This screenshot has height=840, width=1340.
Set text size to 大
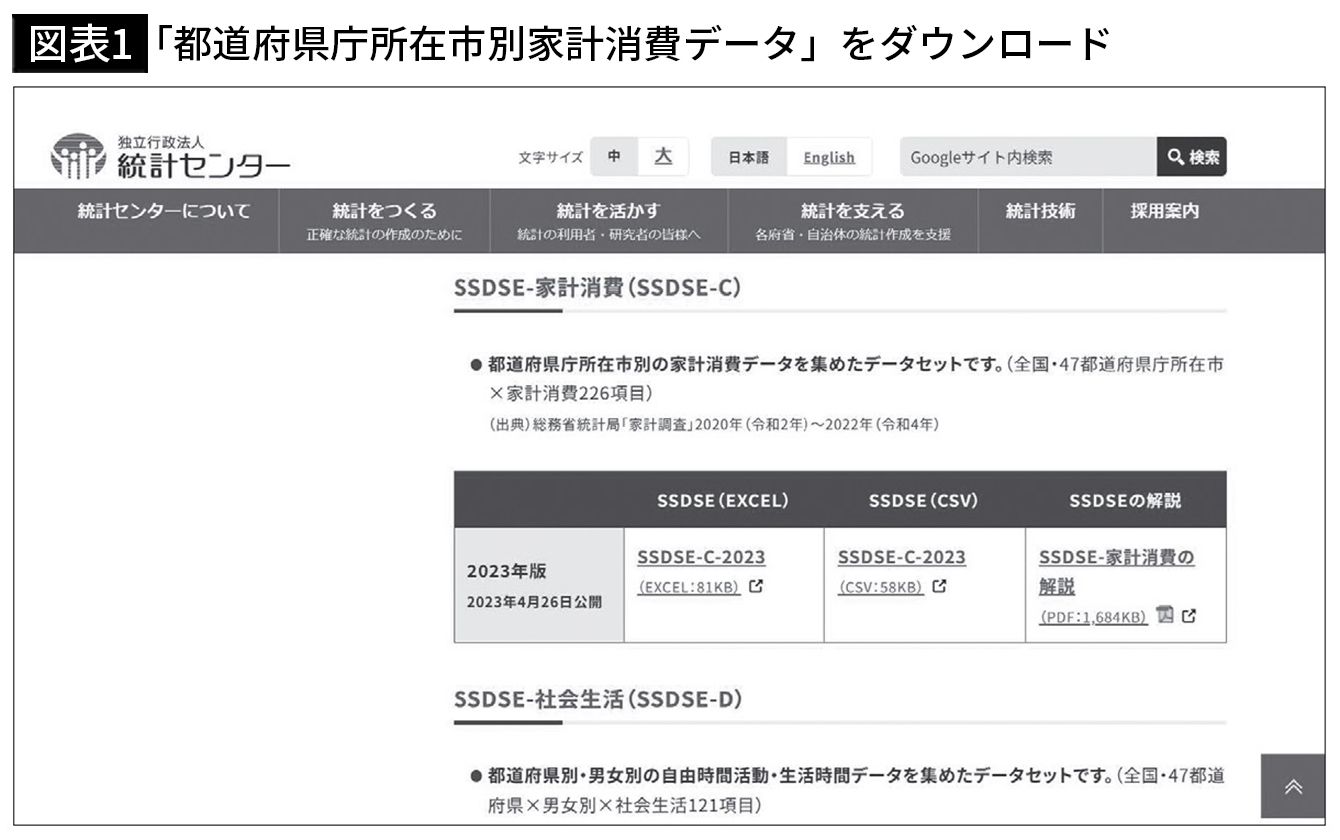pyautogui.click(x=663, y=157)
